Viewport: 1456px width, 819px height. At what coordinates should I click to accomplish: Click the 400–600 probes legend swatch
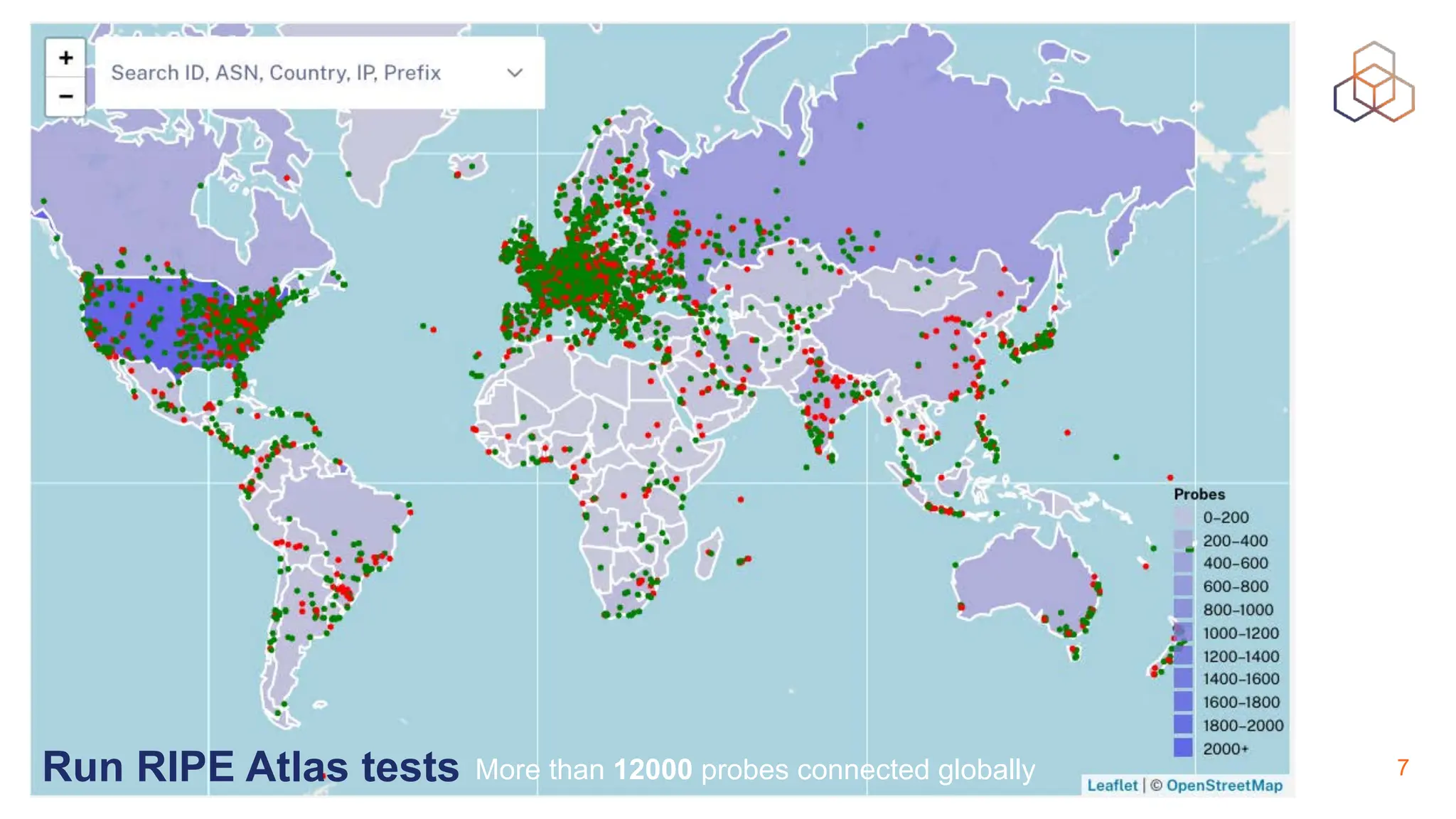1183,563
